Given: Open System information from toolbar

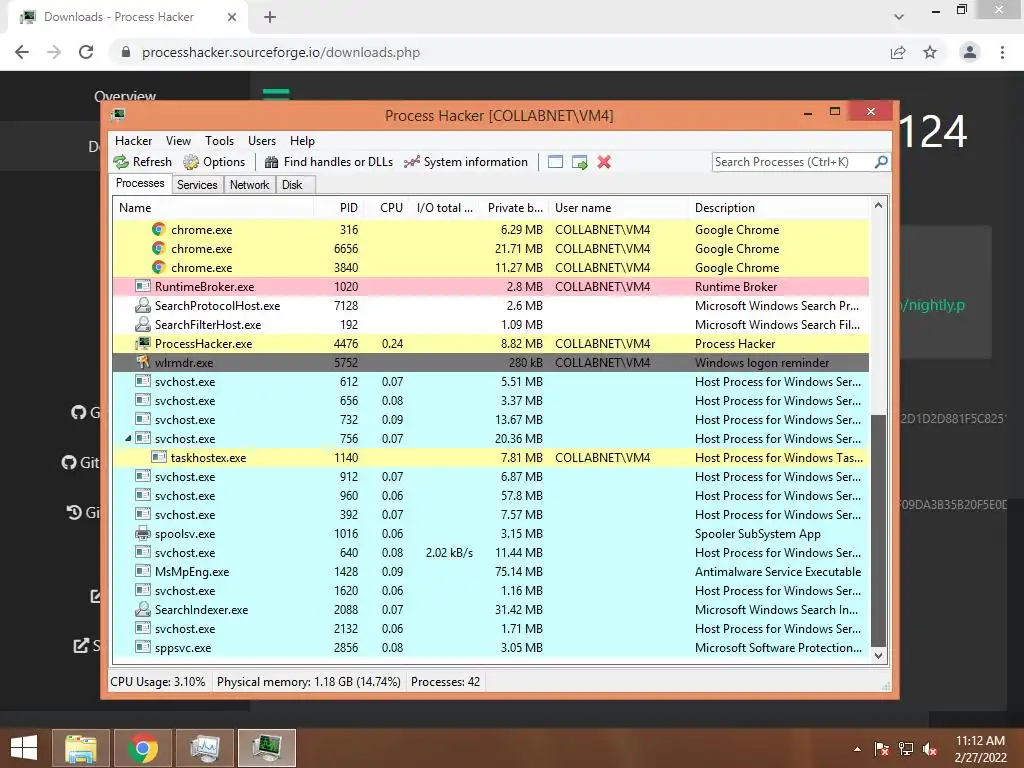Looking at the screenshot, I should click(466, 162).
